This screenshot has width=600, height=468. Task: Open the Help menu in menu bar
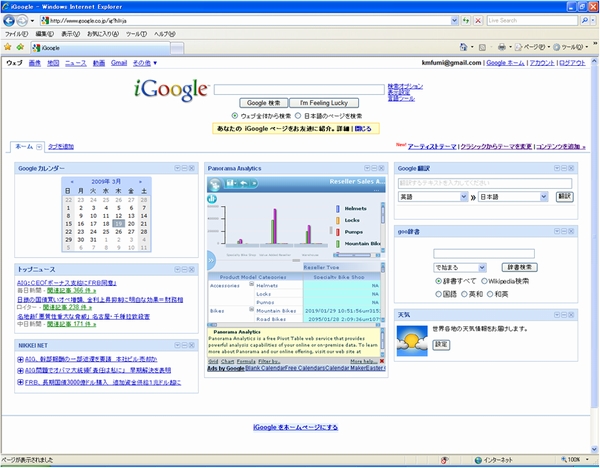[165, 34]
